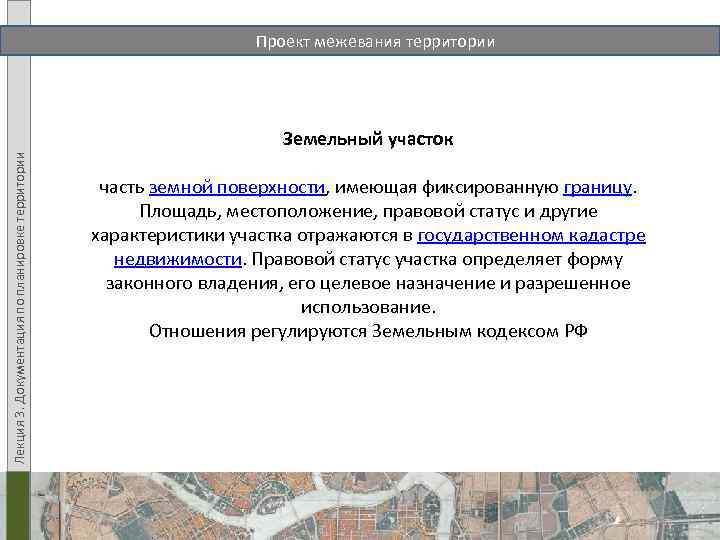
Task: Open the 'государственном кадастре' link
Action: coord(531,236)
